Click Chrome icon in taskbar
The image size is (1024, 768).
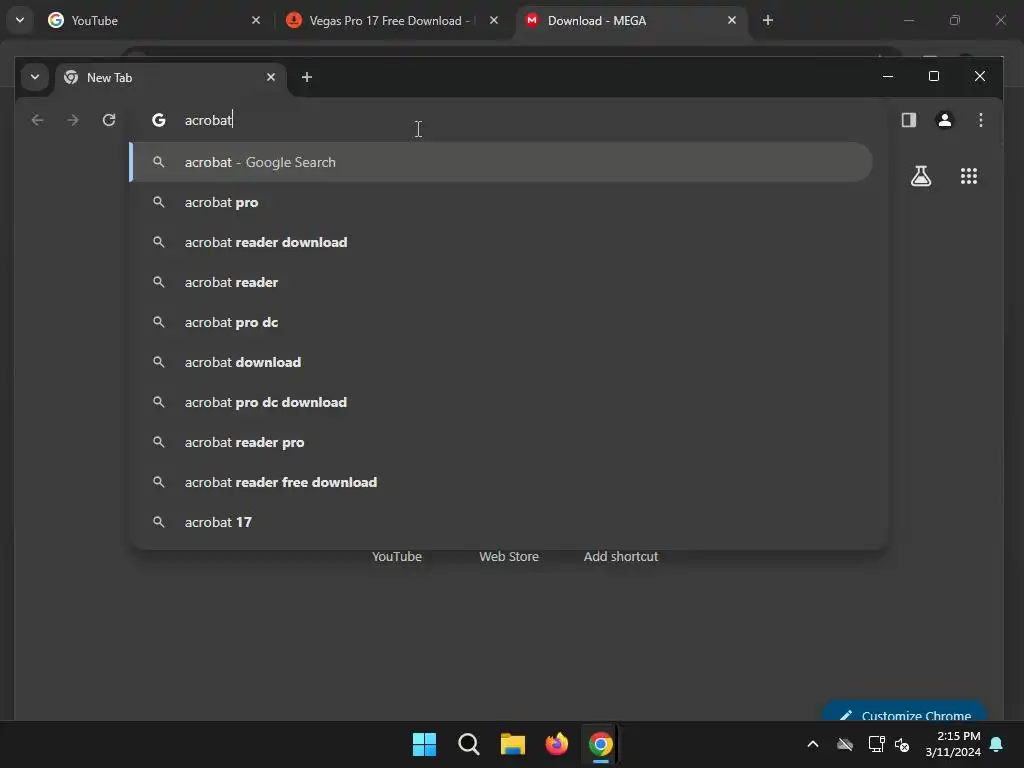pos(601,744)
